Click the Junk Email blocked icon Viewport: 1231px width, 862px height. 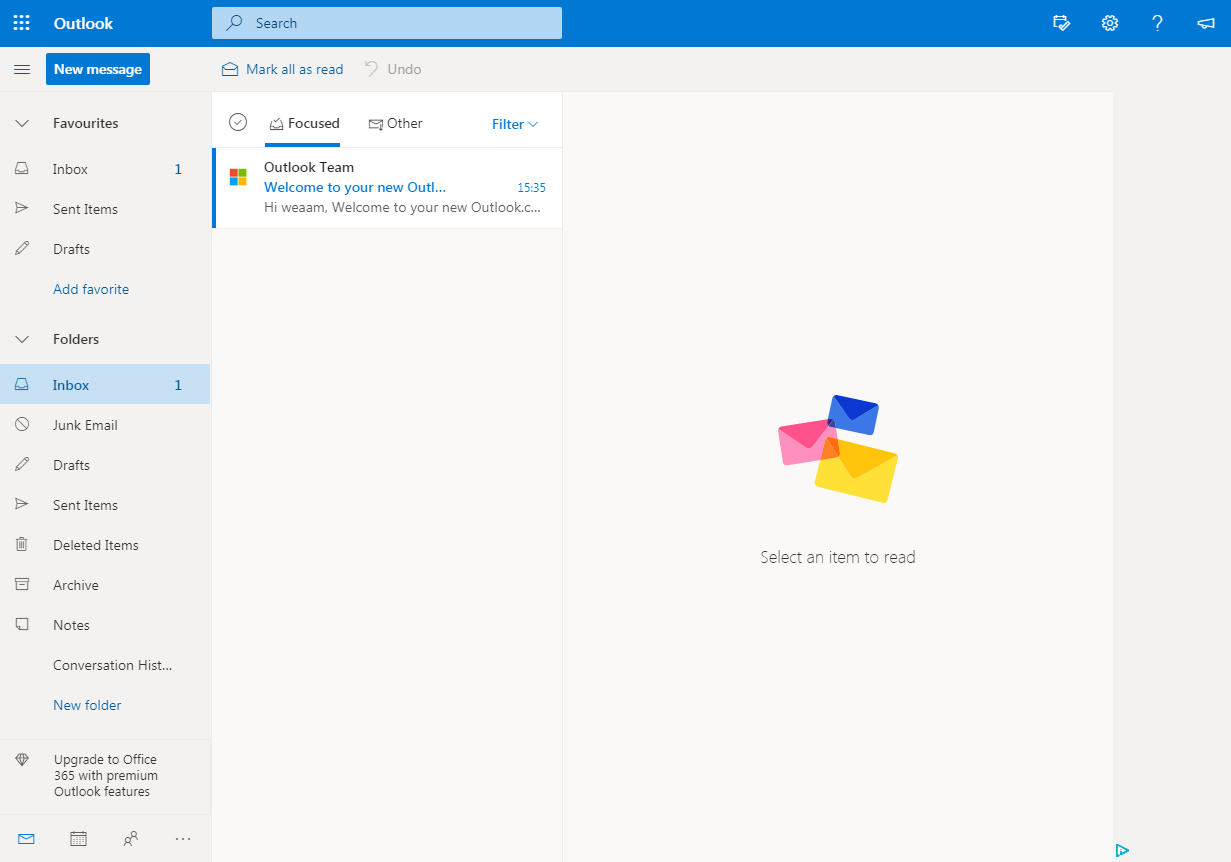click(22, 425)
